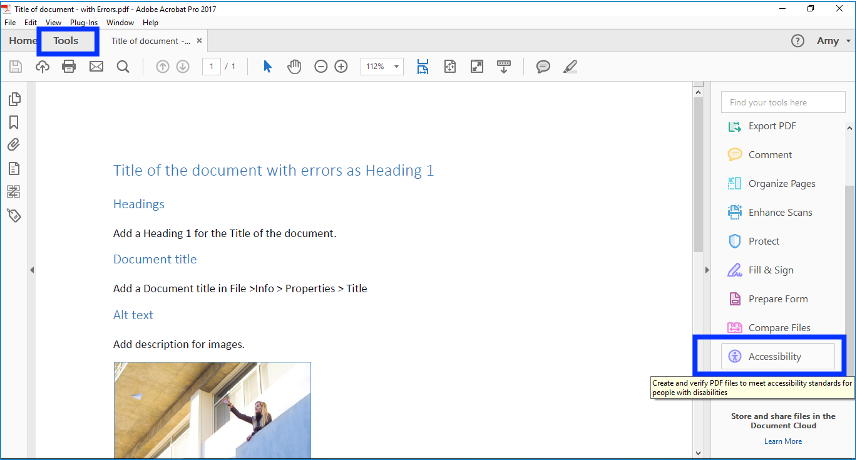
Task: Open Page Thumbnails panel icon
Action: click(15, 99)
